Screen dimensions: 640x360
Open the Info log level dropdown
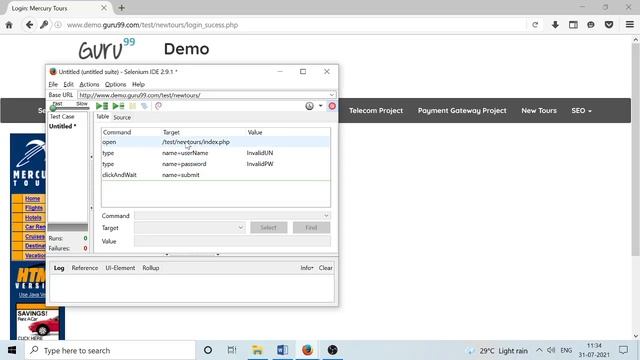pyautogui.click(x=307, y=268)
